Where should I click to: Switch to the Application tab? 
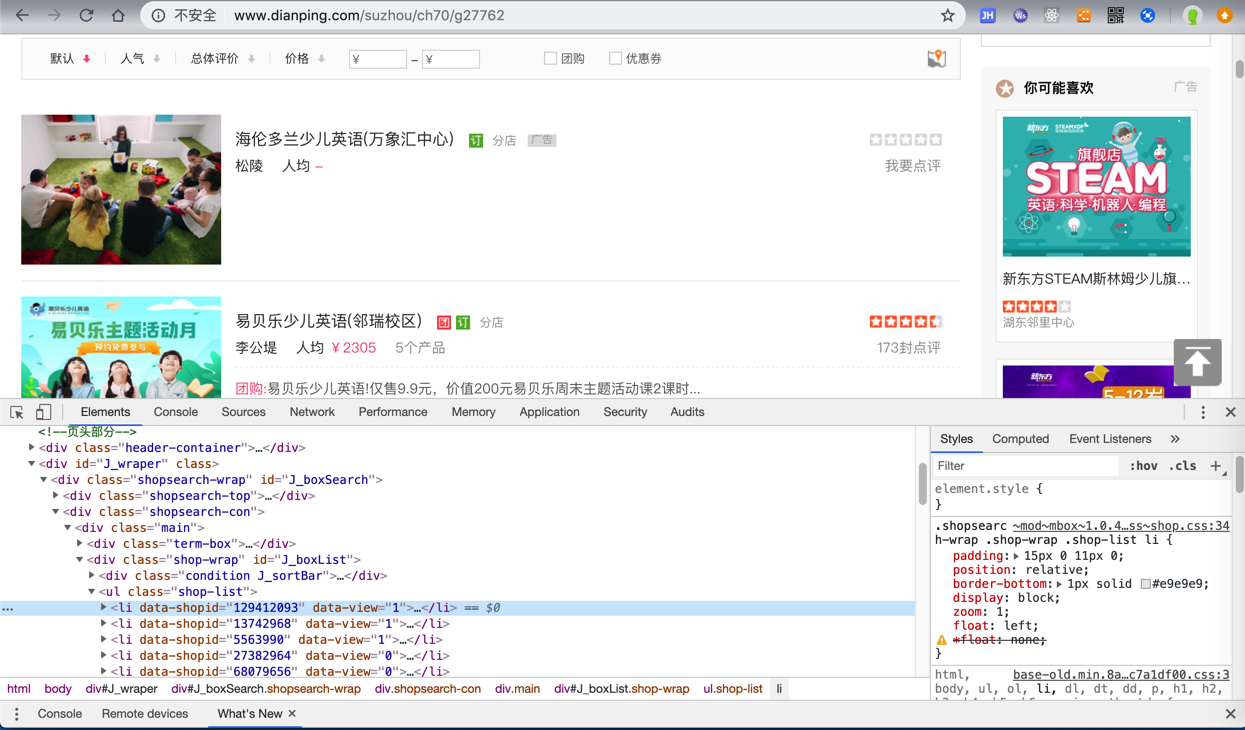click(549, 412)
